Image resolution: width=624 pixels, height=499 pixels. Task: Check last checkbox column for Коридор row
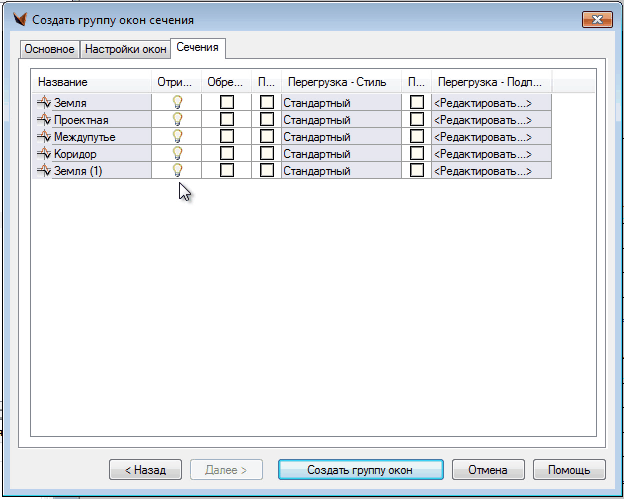click(417, 153)
